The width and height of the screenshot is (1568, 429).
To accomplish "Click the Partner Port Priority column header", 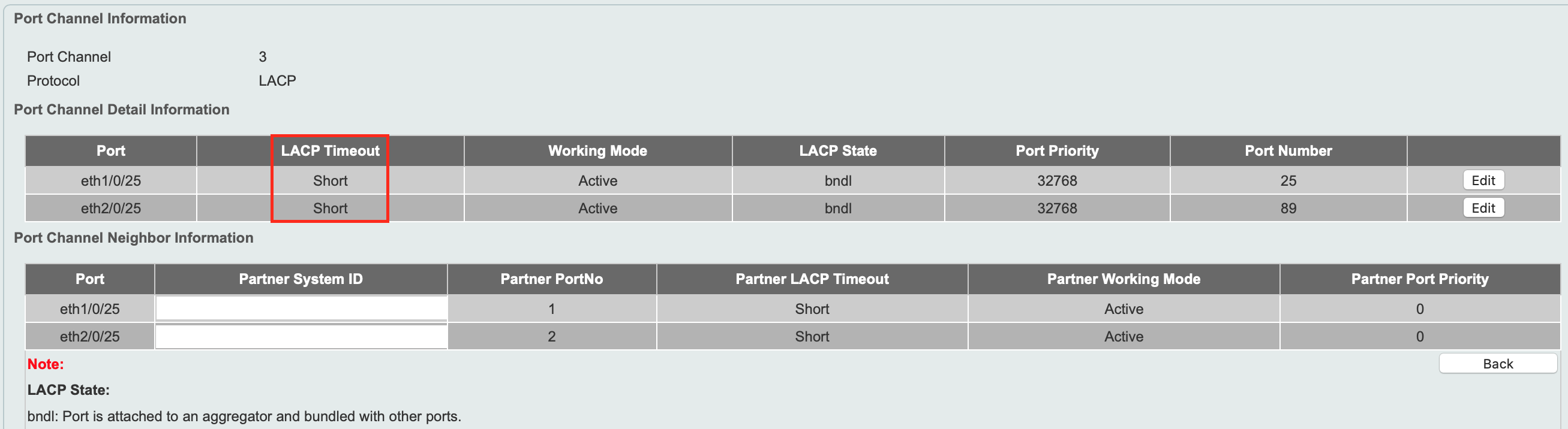I will click(1419, 279).
